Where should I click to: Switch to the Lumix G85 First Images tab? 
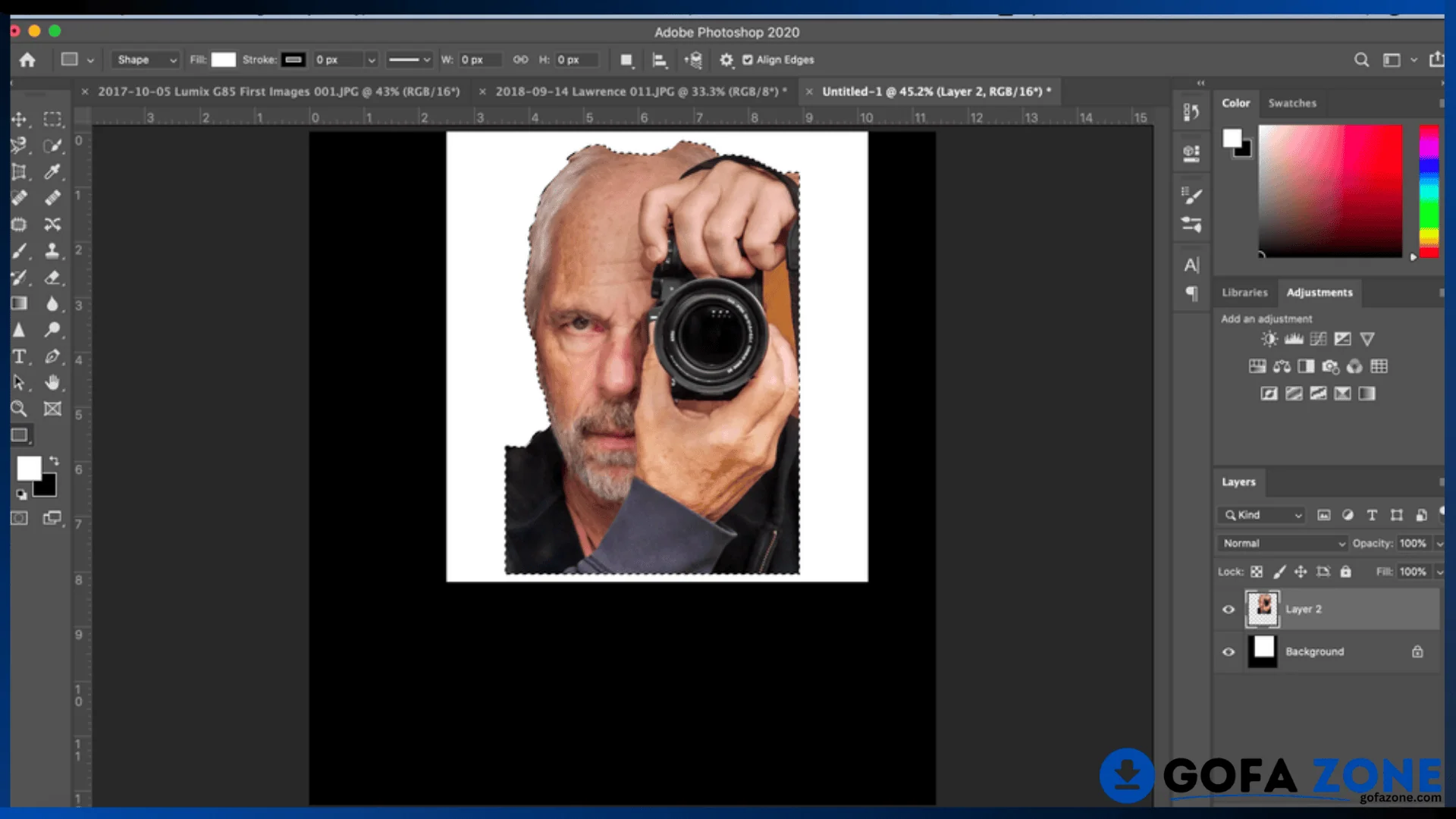click(278, 91)
